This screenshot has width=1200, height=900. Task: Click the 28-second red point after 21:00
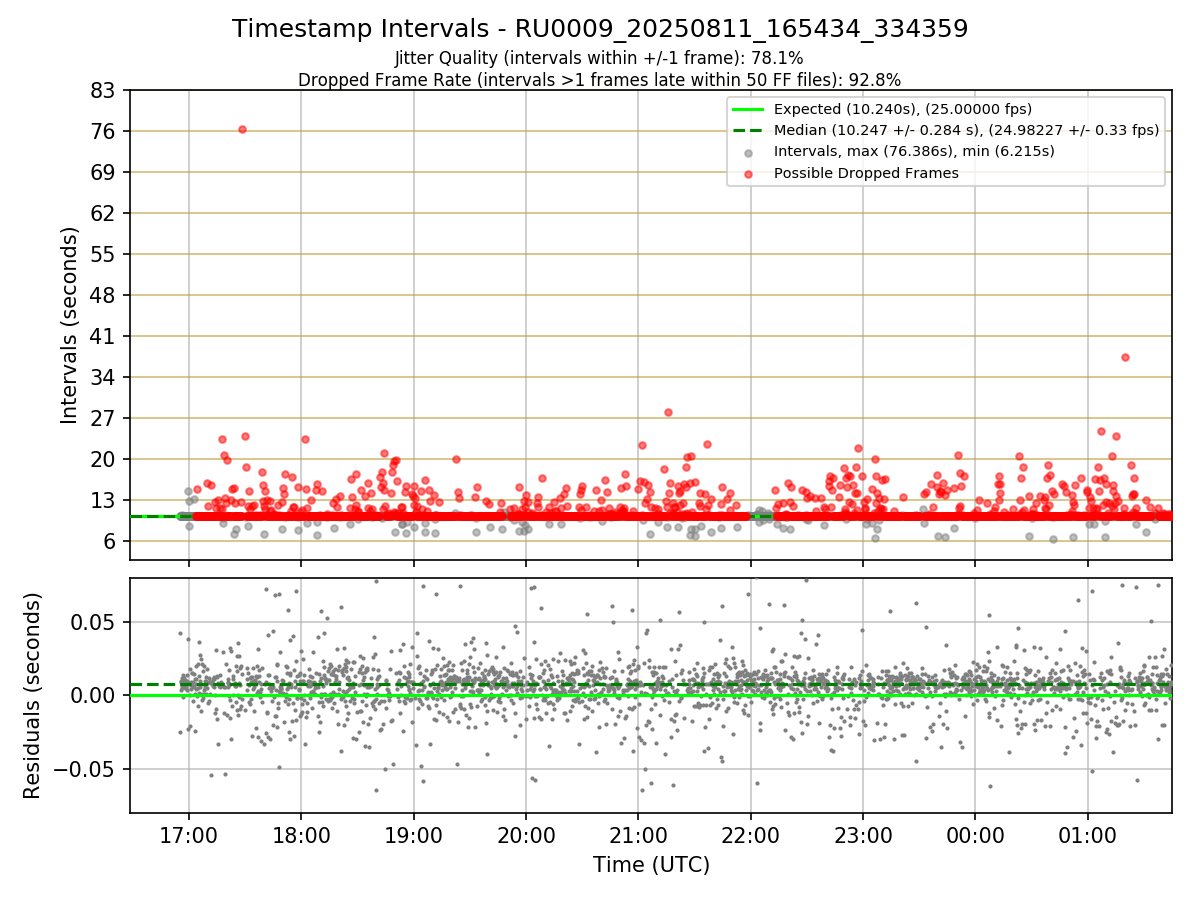(668, 412)
